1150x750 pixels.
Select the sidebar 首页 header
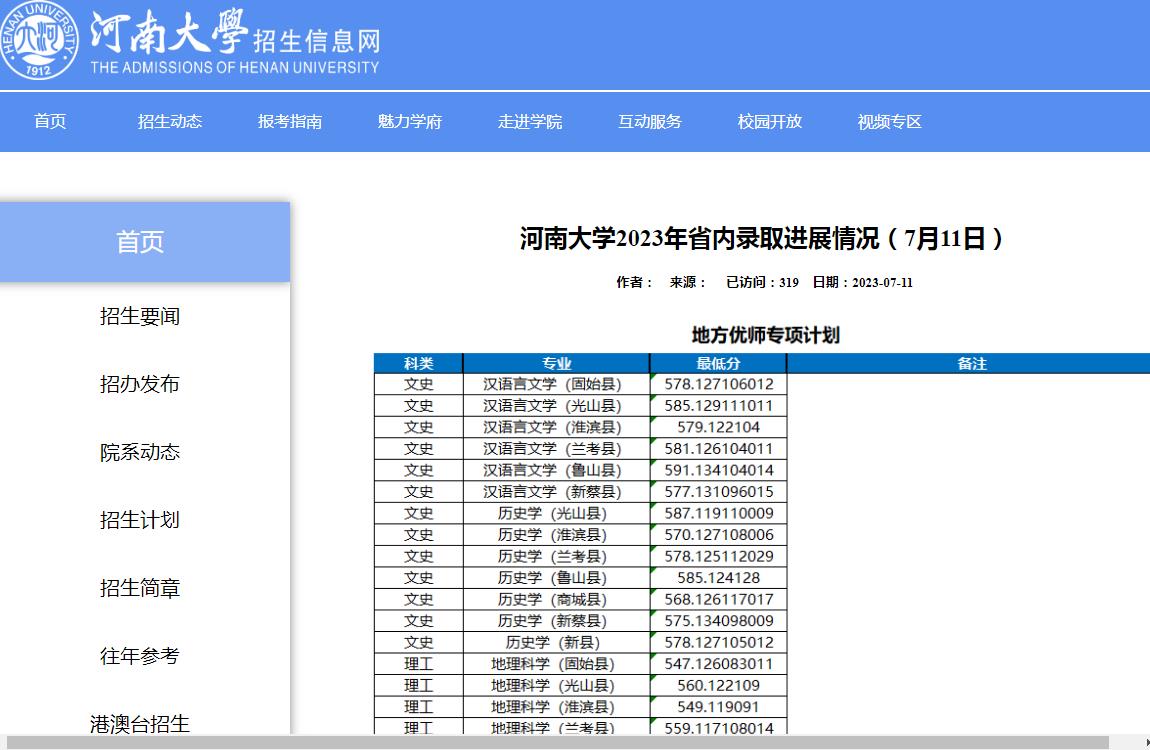click(x=144, y=242)
